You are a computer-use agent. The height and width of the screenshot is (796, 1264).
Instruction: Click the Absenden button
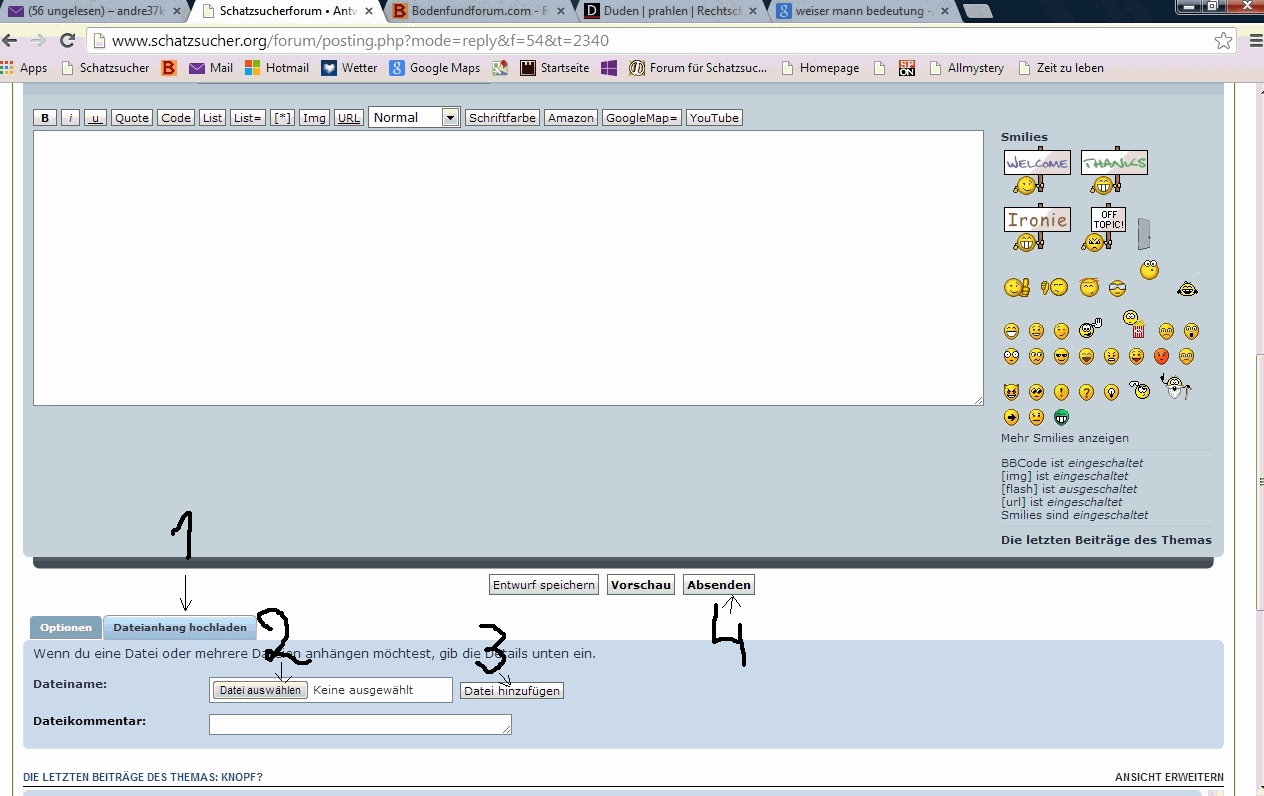pos(718,585)
